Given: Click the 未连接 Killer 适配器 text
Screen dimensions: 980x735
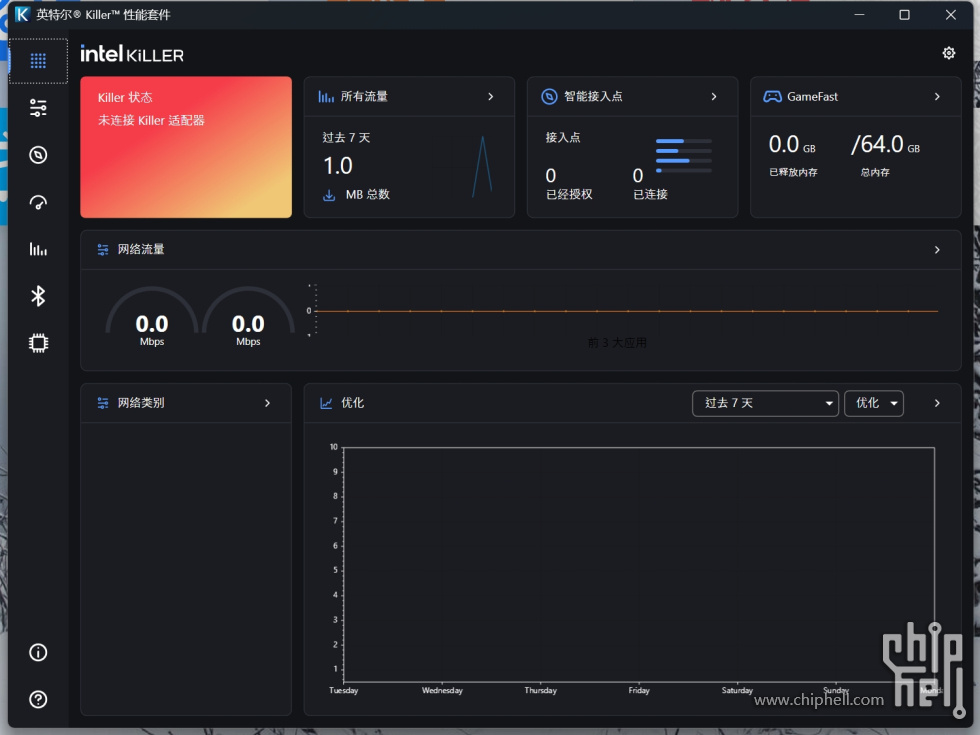Looking at the screenshot, I should [151, 121].
